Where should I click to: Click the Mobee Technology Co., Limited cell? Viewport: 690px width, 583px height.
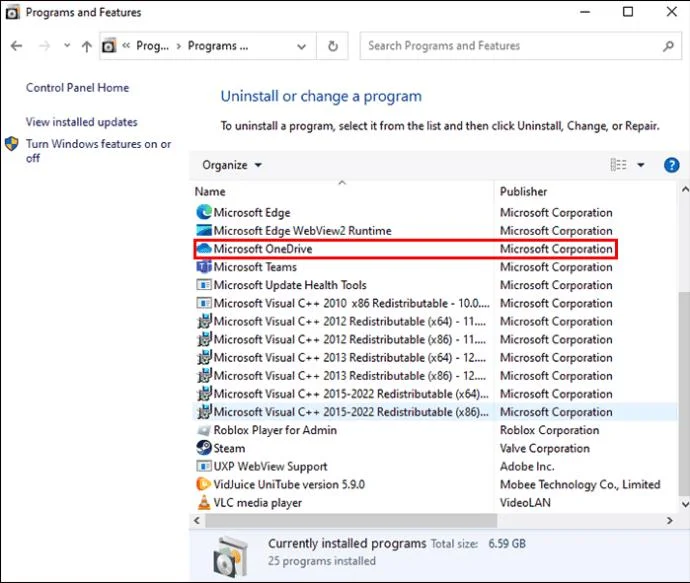[580, 484]
